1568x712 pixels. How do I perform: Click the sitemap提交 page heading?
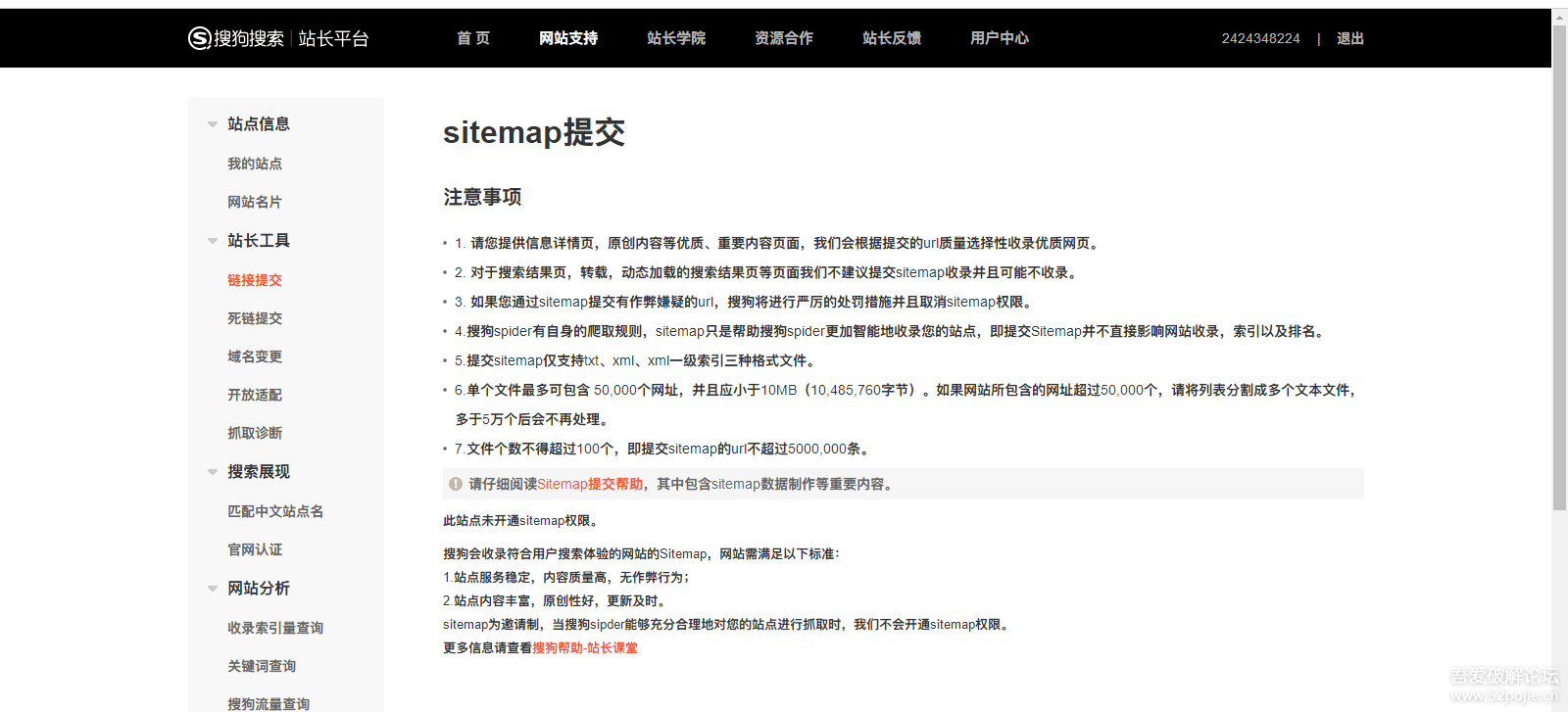pyautogui.click(x=534, y=132)
